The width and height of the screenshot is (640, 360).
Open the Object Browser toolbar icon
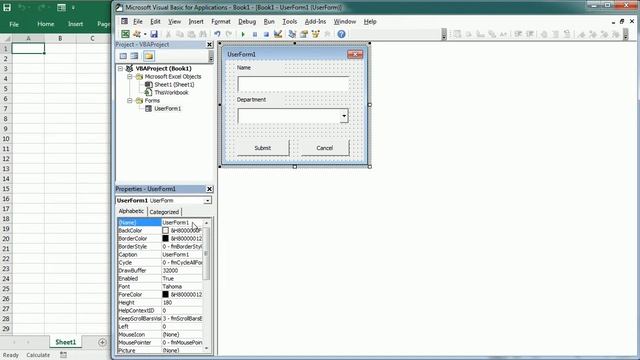pos(316,34)
